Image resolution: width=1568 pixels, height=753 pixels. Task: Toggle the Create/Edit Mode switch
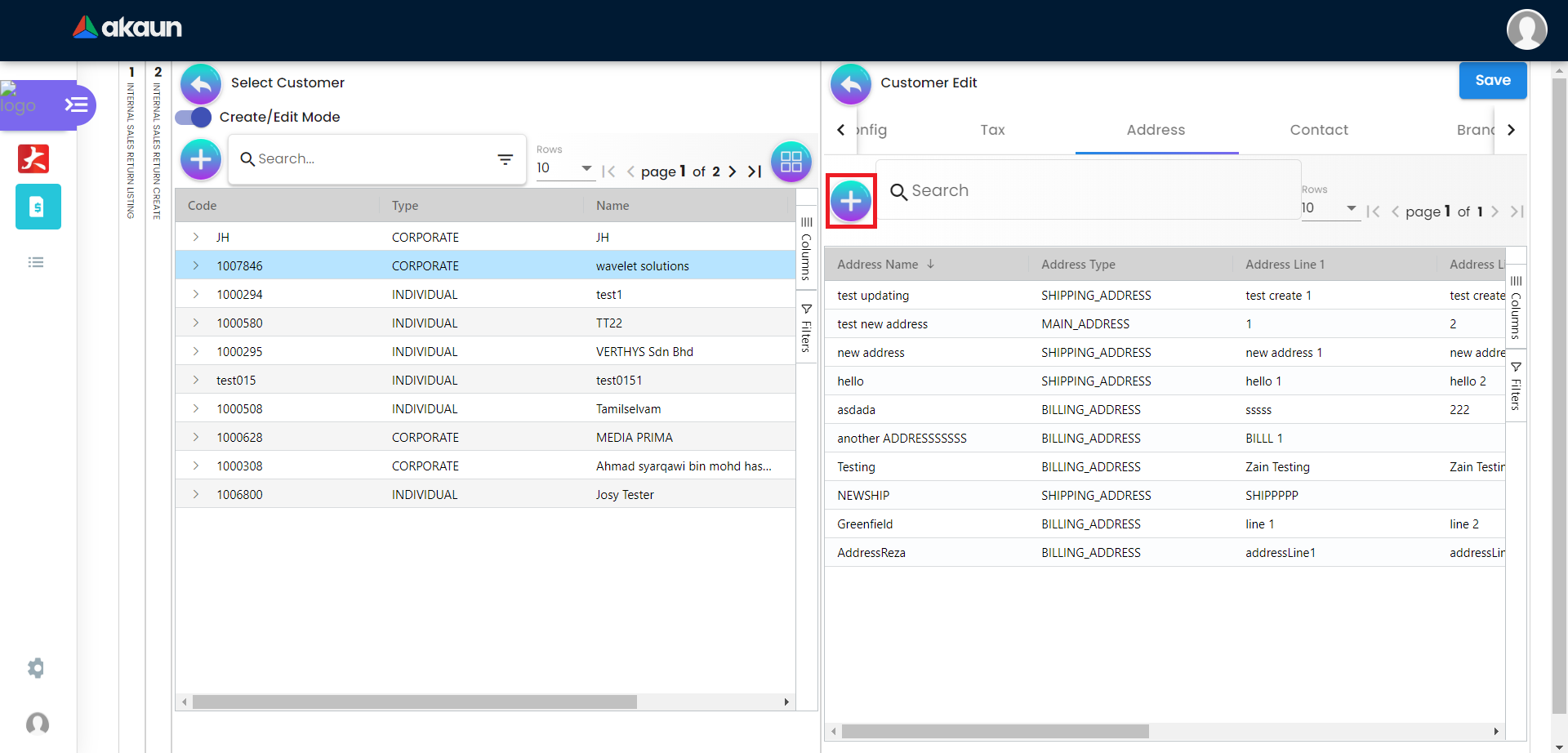(x=194, y=118)
